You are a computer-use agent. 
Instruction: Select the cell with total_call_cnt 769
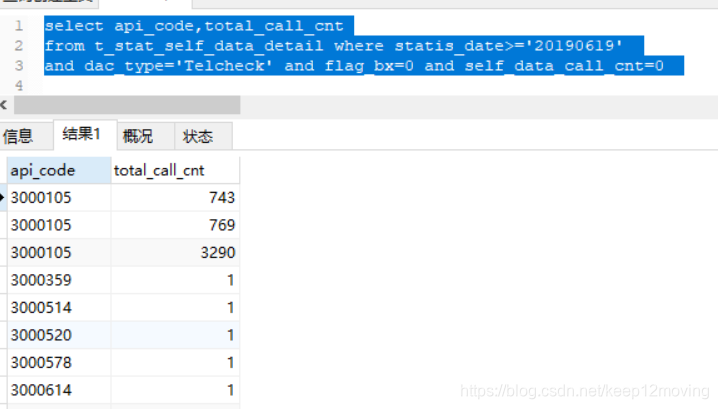point(175,225)
